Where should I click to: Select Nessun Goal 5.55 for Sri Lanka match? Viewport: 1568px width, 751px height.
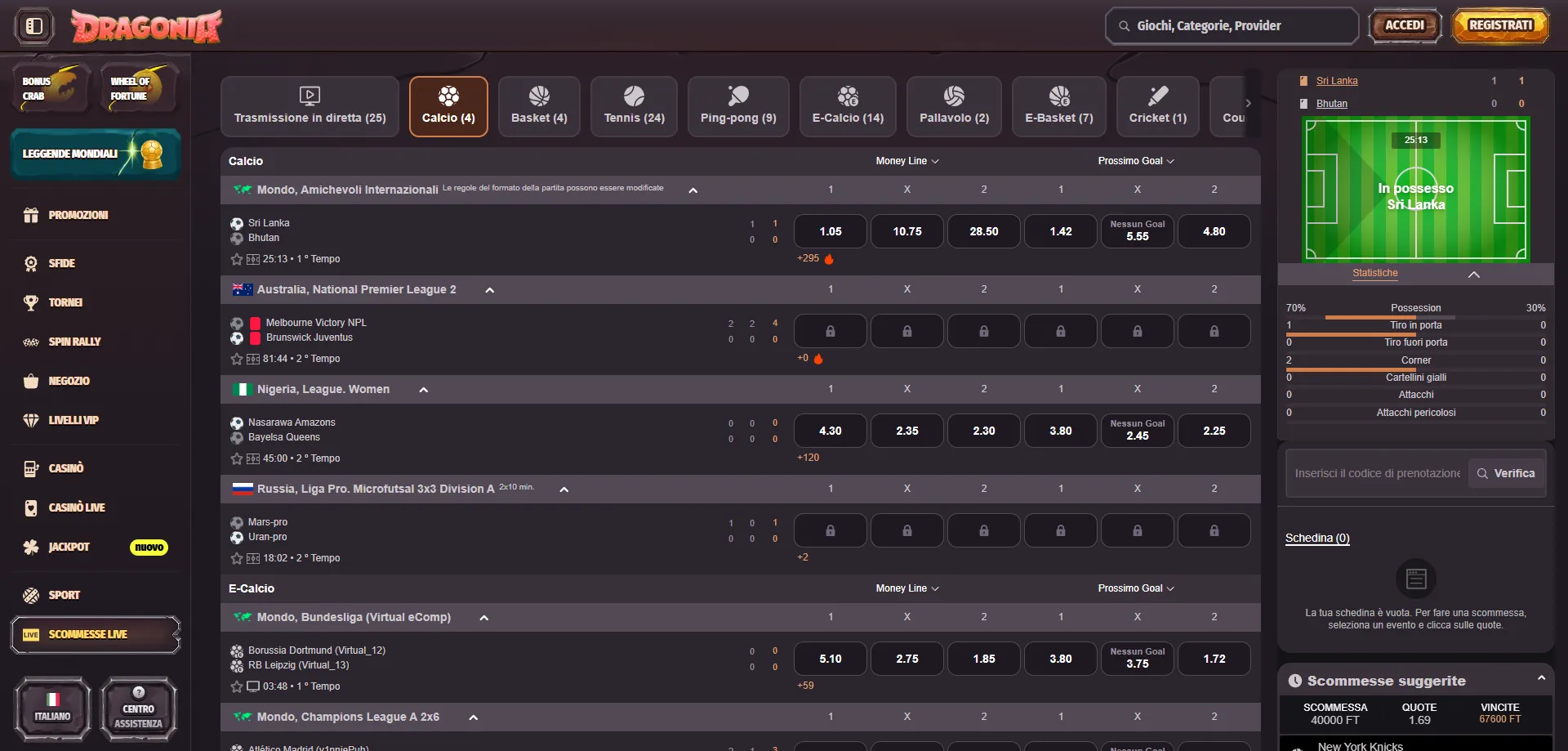click(1138, 231)
